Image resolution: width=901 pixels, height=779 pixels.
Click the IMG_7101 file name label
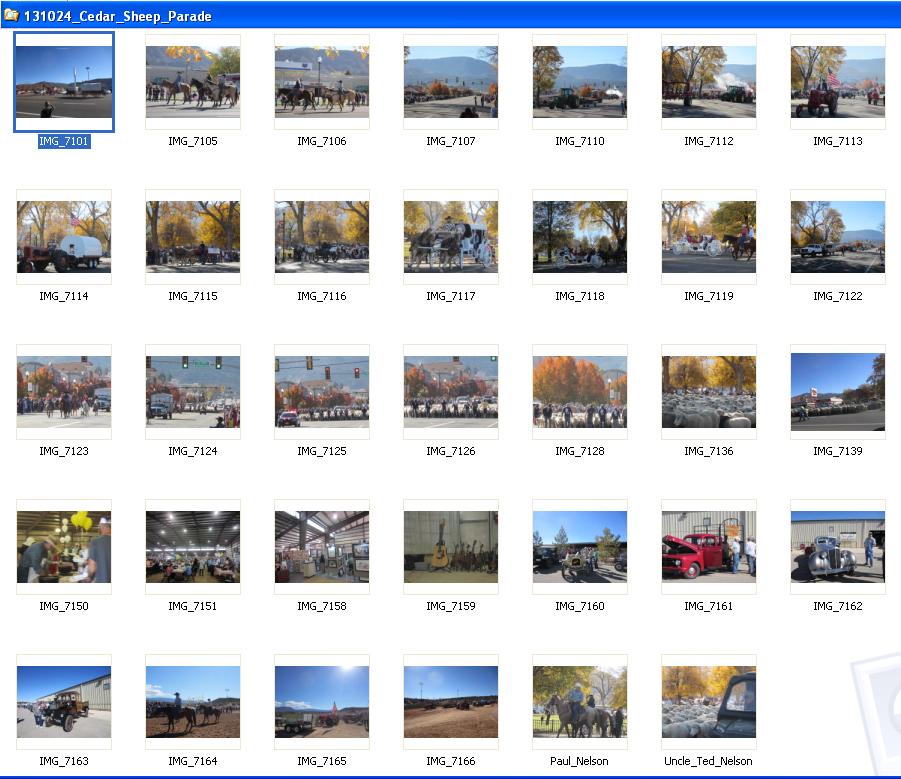click(x=64, y=141)
